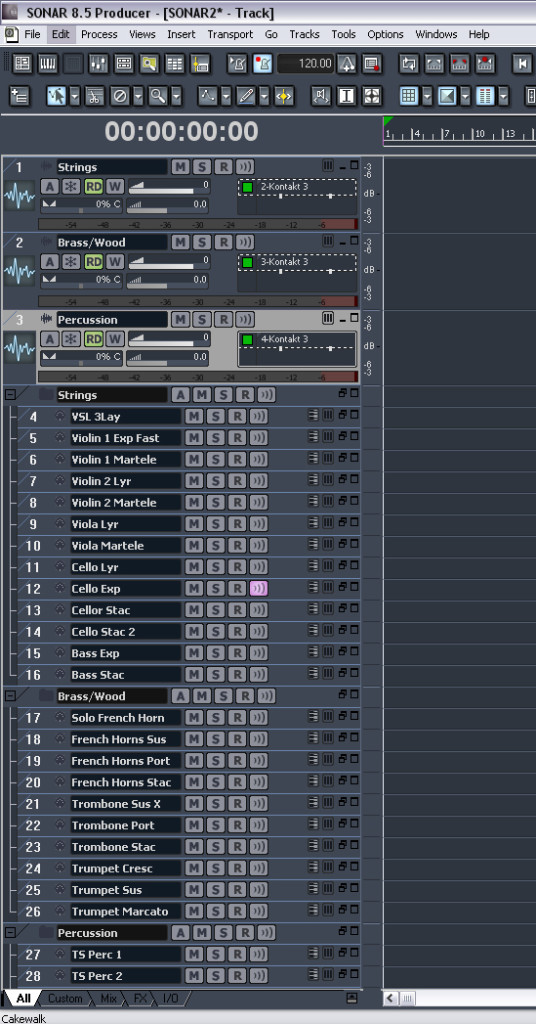Solo all tracks in Percussion folder
536x1024 pixels.
click(x=223, y=933)
